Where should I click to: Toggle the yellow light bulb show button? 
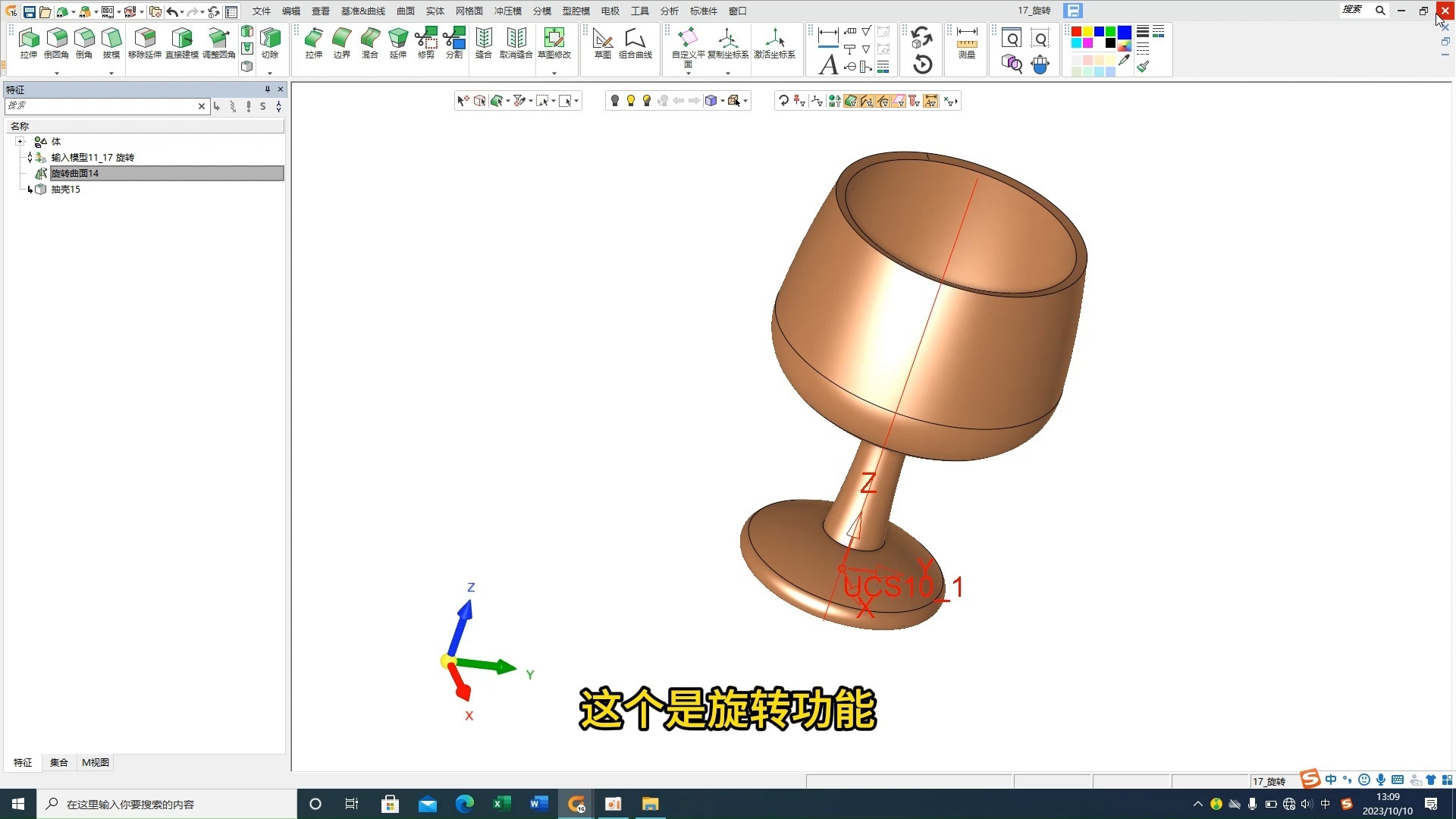pyautogui.click(x=630, y=101)
